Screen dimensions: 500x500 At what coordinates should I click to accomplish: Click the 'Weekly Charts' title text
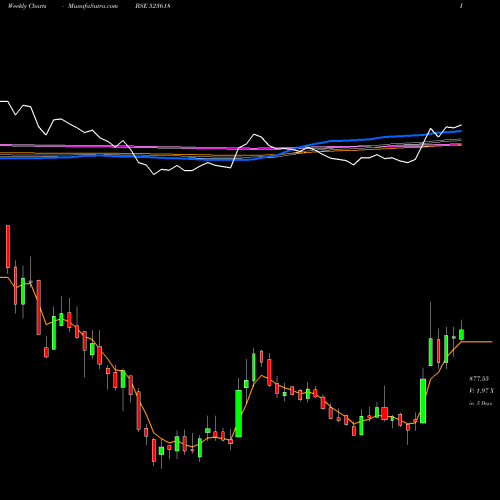coord(27,6)
